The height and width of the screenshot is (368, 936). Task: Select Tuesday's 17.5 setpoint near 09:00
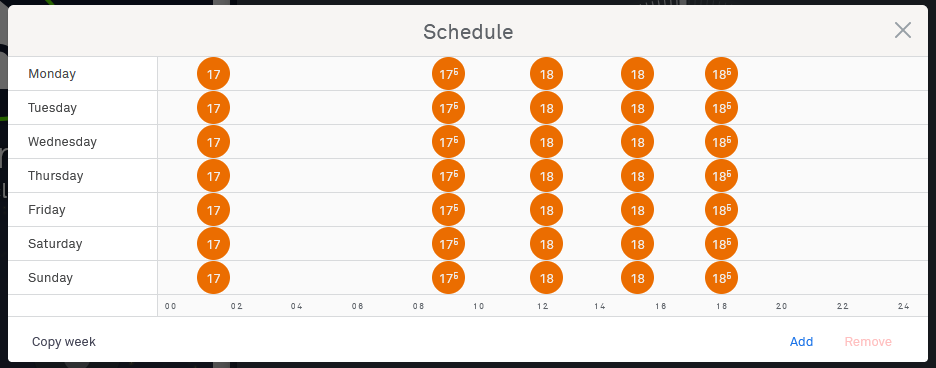(x=448, y=108)
